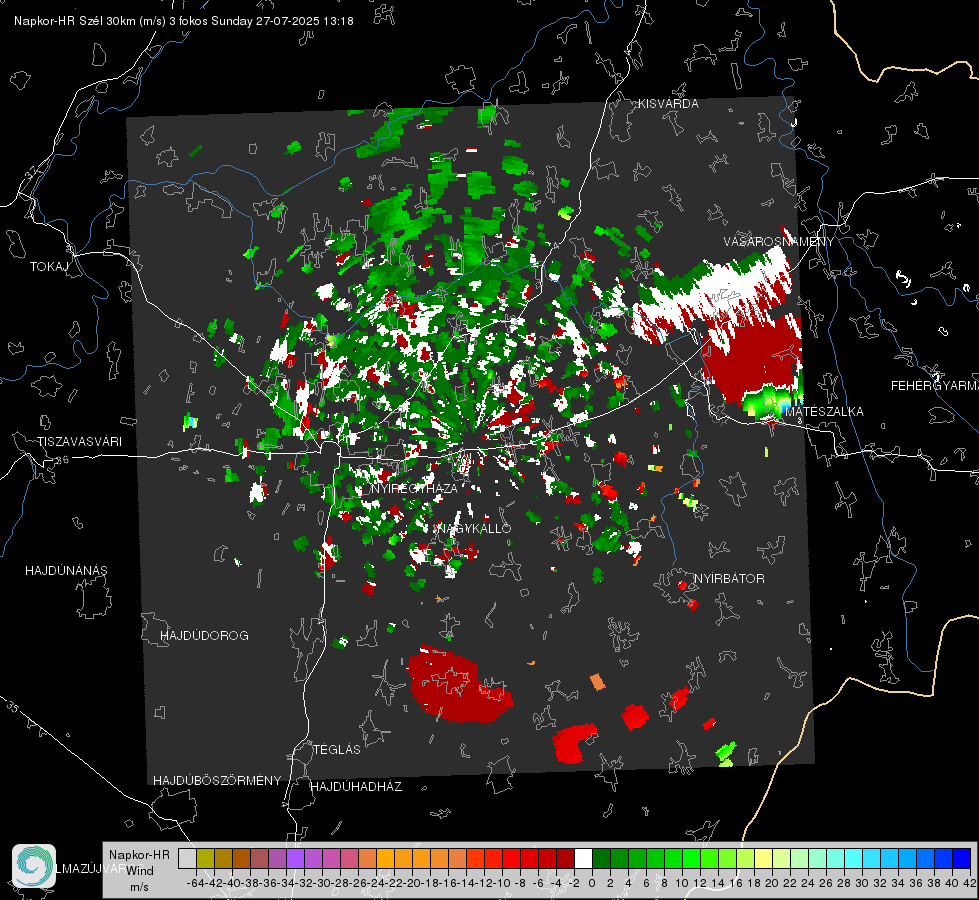Image resolution: width=979 pixels, height=900 pixels.
Task: Click the pale yellow swatch between 18 and 20
Action: coord(763,858)
